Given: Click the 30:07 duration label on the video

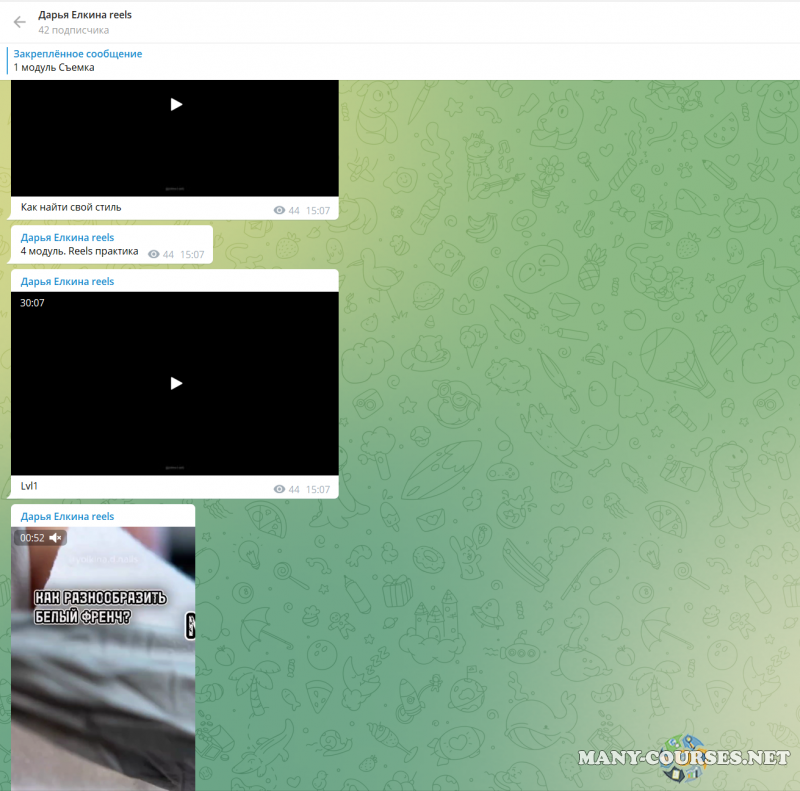Looking at the screenshot, I should [32, 303].
